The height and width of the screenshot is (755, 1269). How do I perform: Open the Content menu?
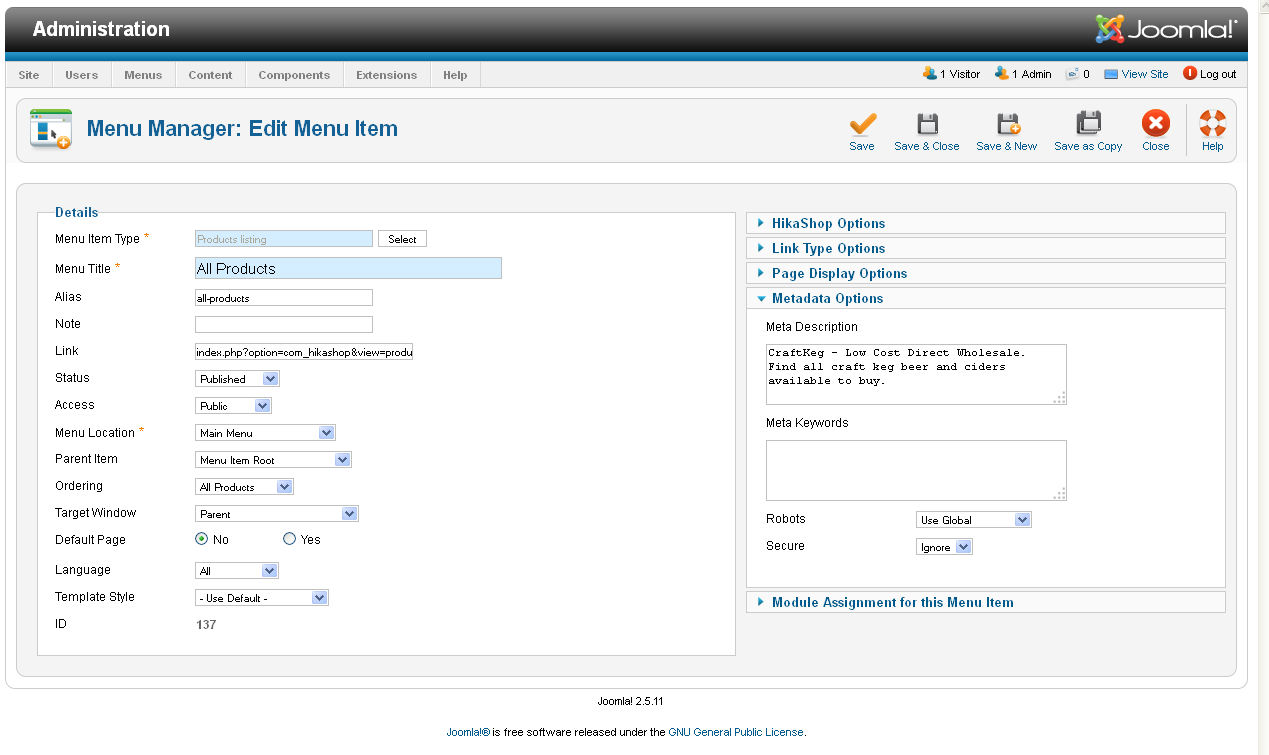click(x=210, y=75)
